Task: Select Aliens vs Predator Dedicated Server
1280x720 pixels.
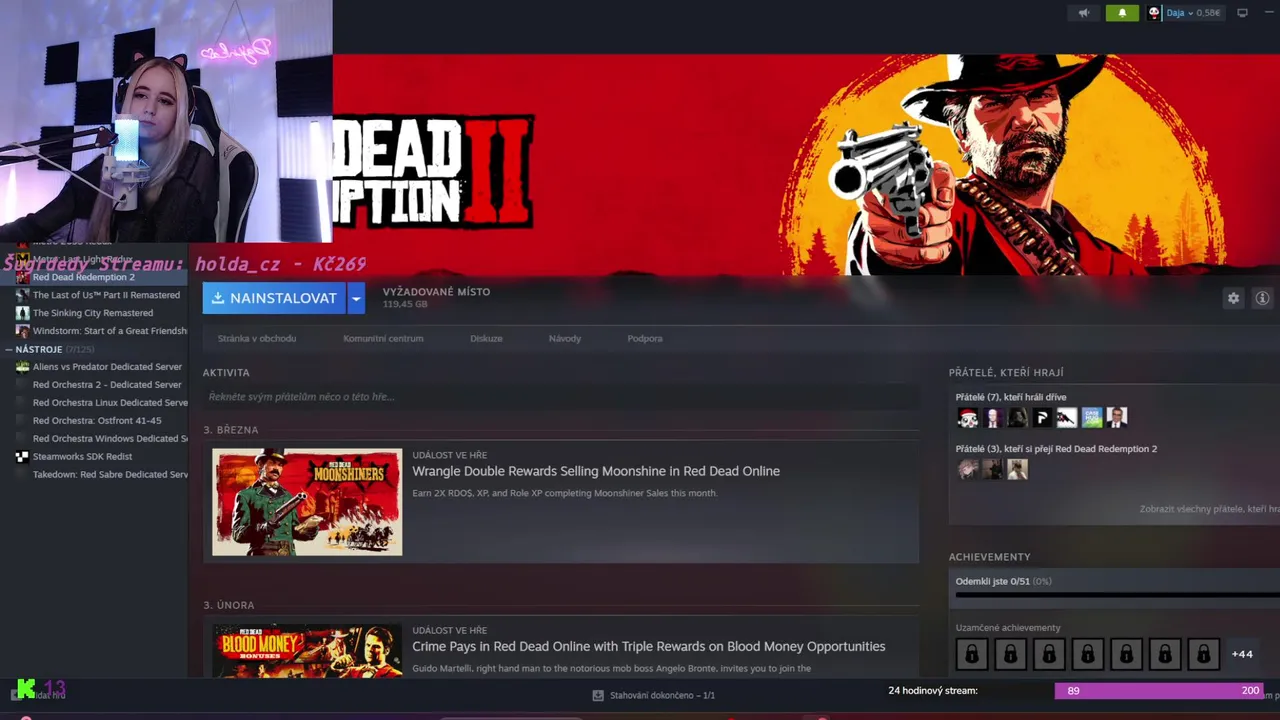Action: pyautogui.click(x=107, y=367)
